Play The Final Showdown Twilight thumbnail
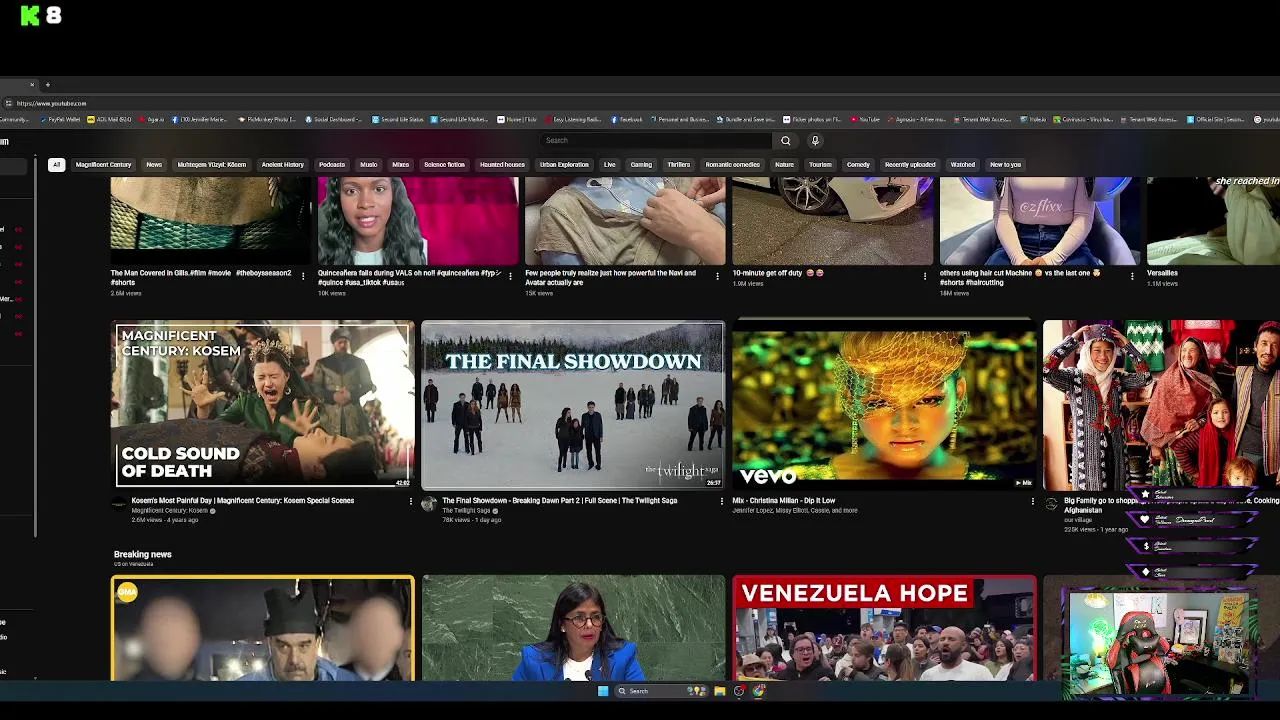The image size is (1280, 720). click(x=573, y=404)
